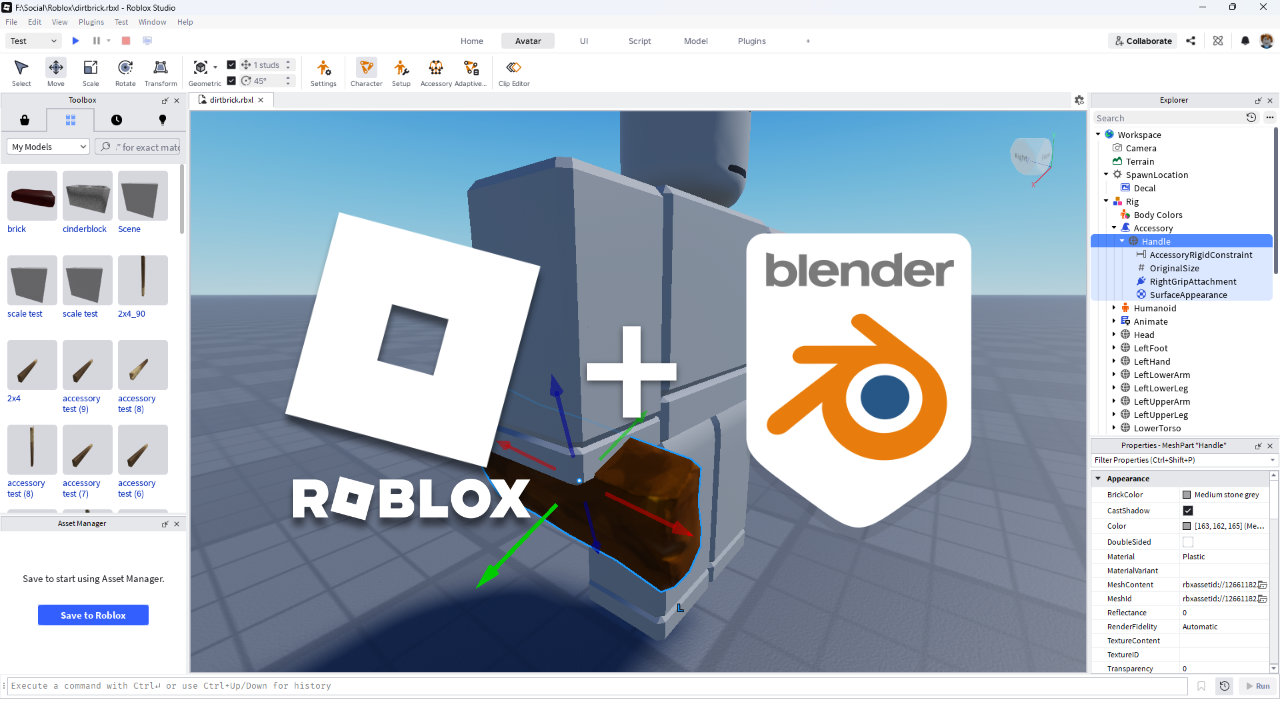
Task: Switch to the Home ribbon tab
Action: [x=472, y=41]
